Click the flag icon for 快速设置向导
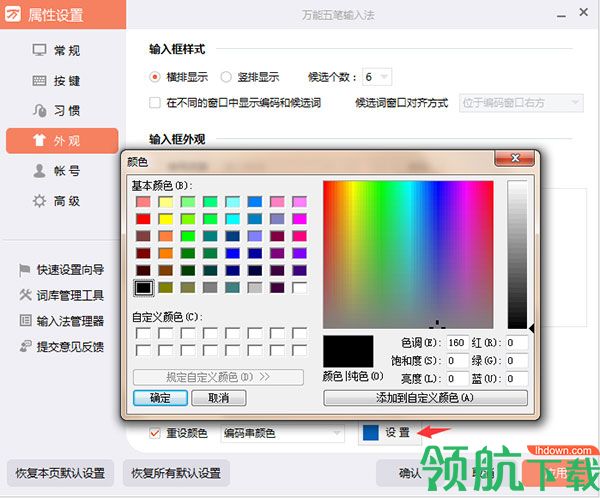The width and height of the screenshot is (600, 498). (x=24, y=270)
